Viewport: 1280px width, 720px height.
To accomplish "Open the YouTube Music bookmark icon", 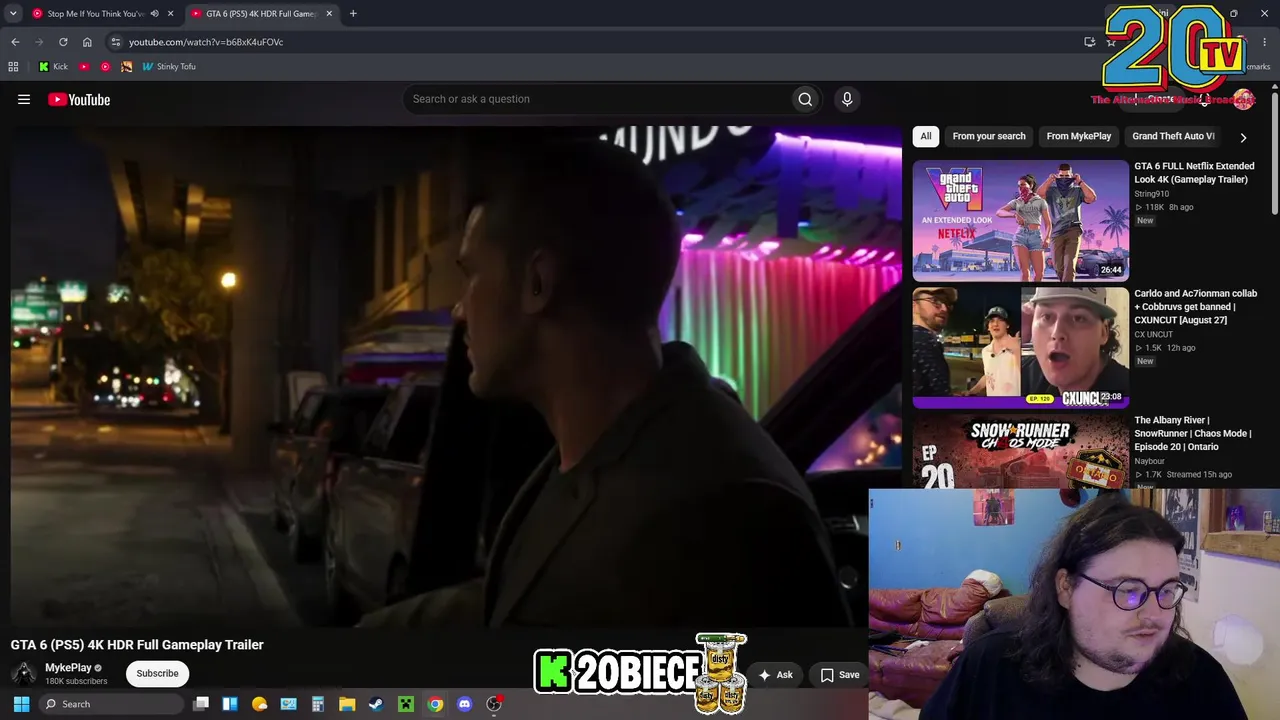I will click(x=105, y=67).
